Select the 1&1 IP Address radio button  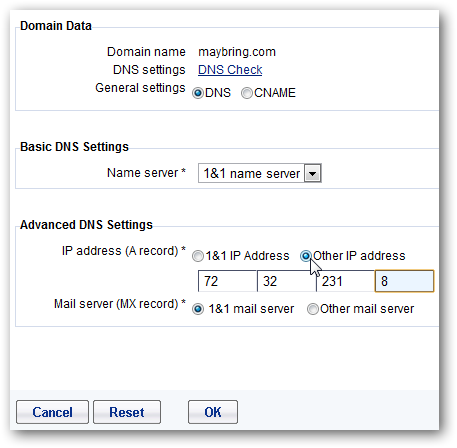pos(198,256)
